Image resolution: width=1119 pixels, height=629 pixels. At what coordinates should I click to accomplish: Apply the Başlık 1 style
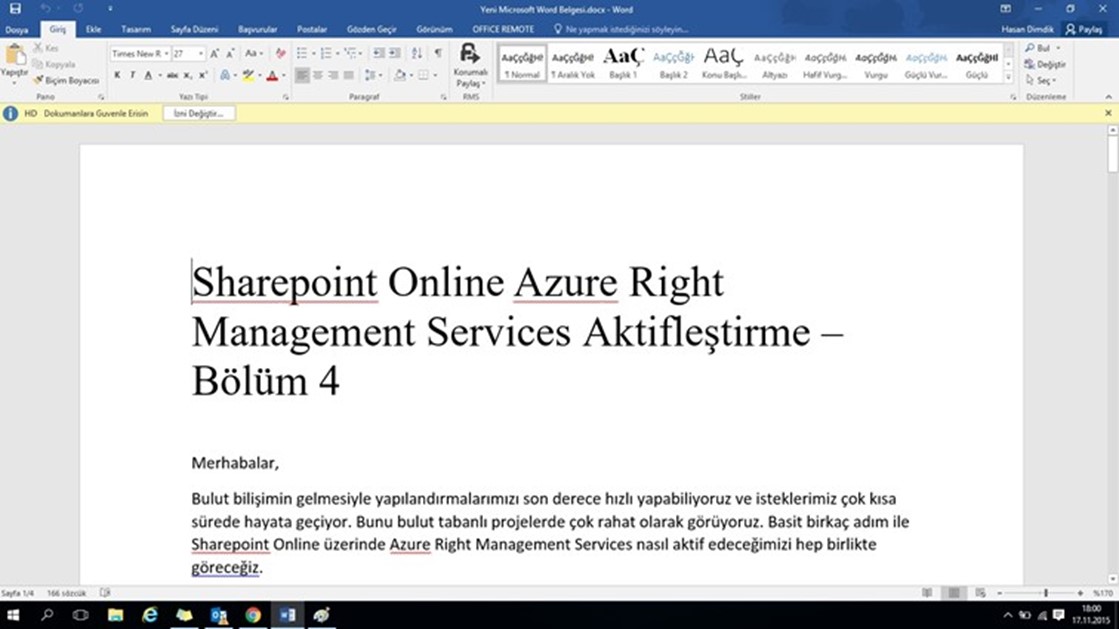click(623, 63)
